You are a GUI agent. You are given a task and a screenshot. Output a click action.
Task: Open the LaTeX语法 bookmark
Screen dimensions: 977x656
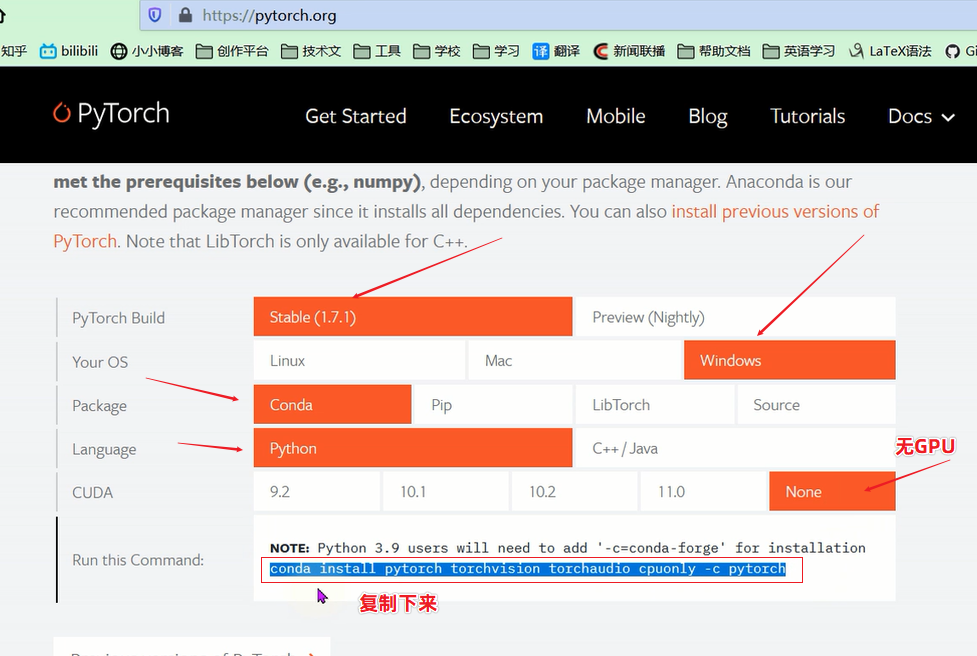[890, 51]
